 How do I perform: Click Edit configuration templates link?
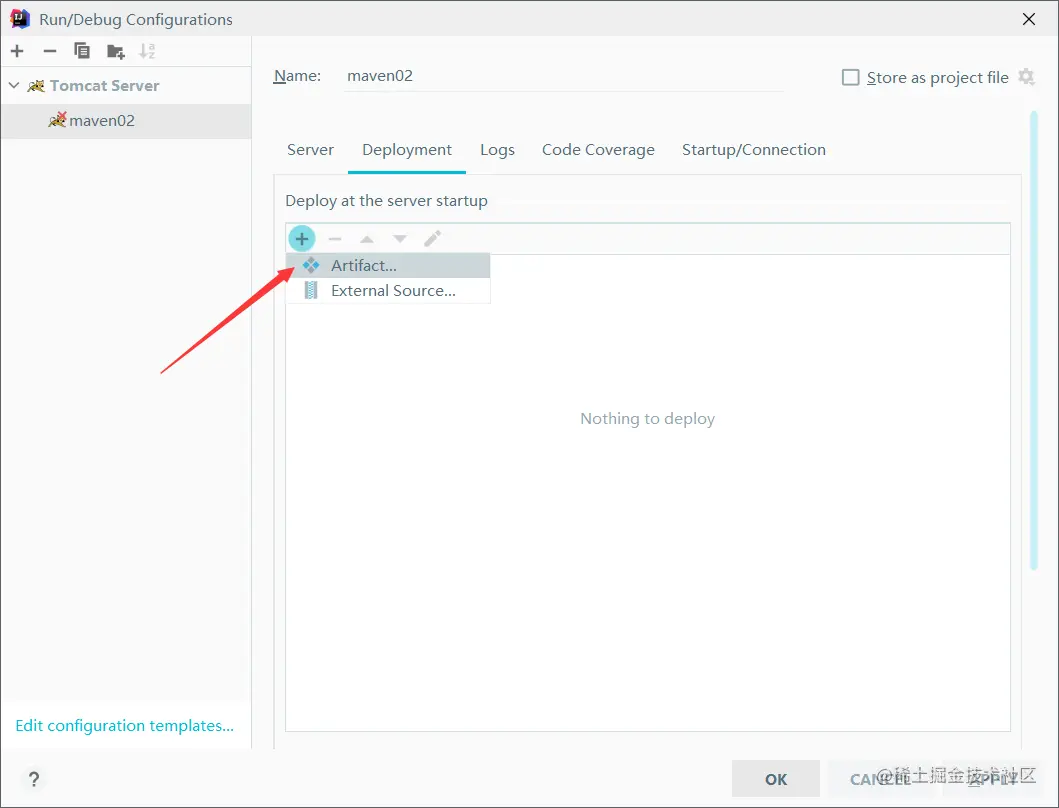124,726
